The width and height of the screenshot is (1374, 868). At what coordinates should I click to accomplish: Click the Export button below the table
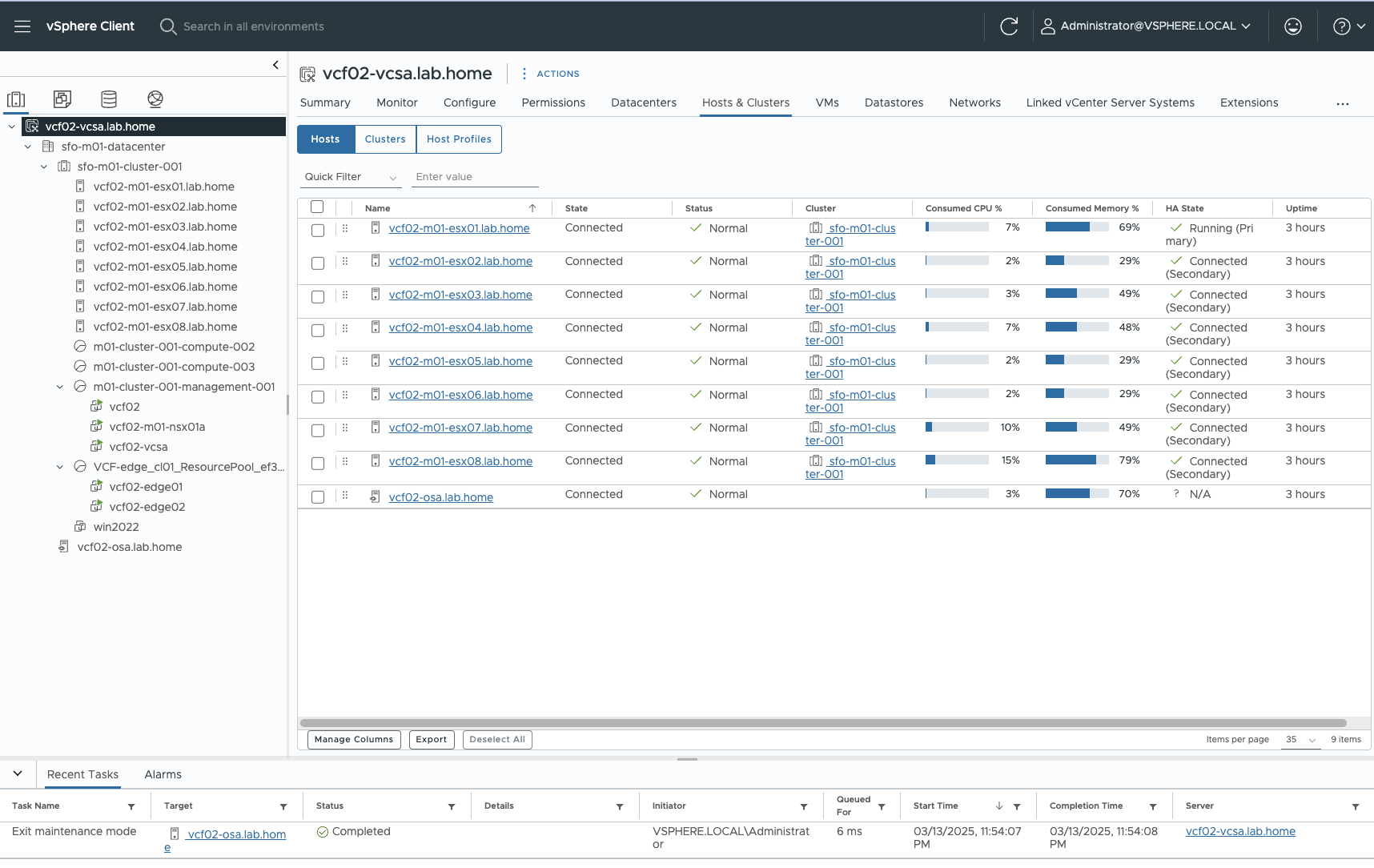point(432,739)
